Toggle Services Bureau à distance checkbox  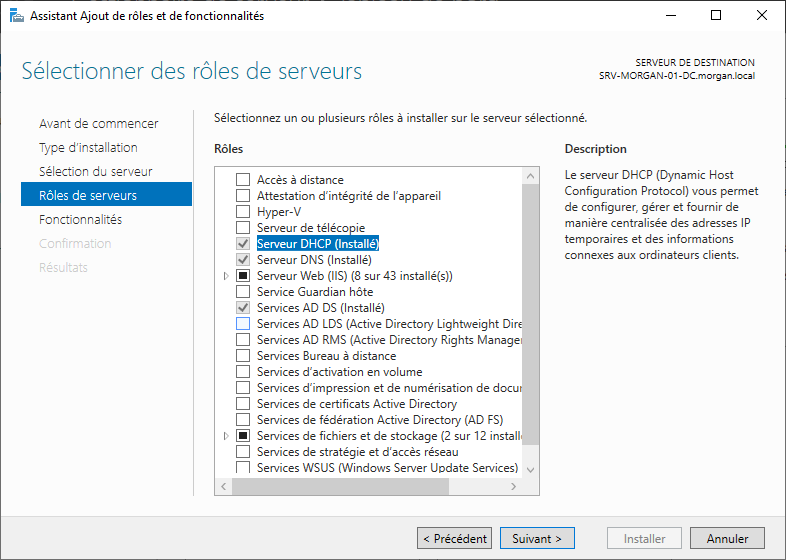(x=243, y=356)
